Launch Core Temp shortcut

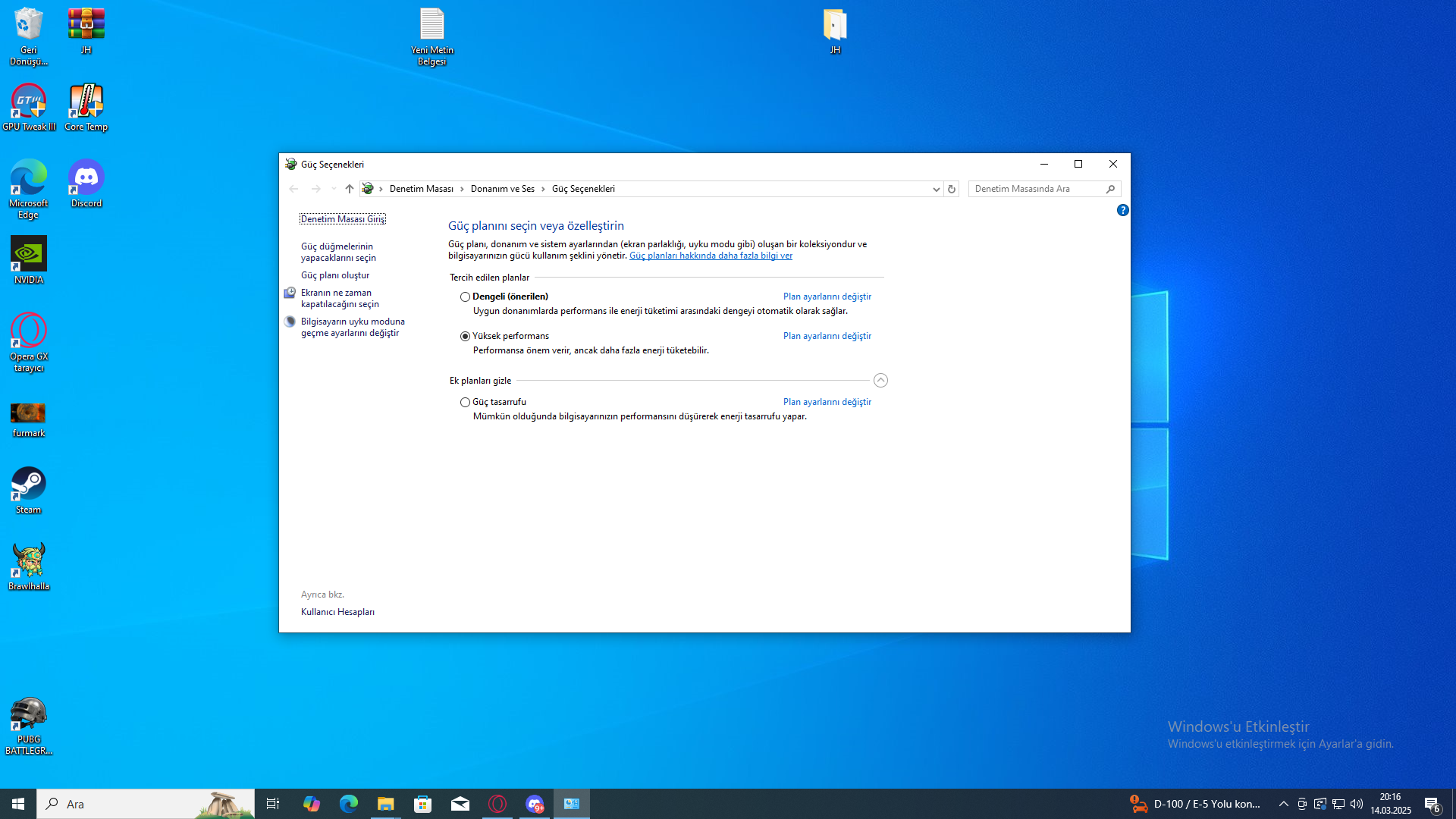86,108
